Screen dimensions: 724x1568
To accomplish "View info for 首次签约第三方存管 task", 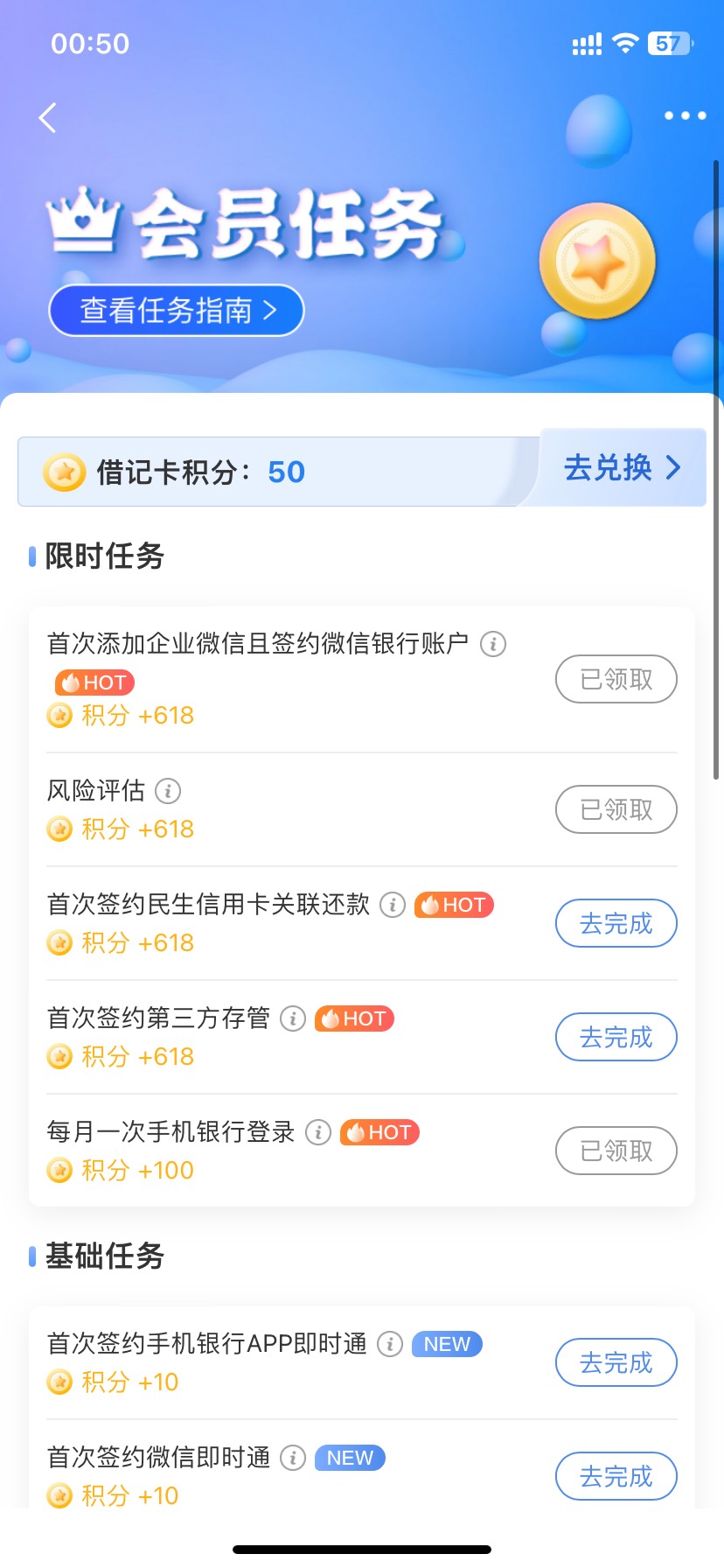I will [293, 1018].
